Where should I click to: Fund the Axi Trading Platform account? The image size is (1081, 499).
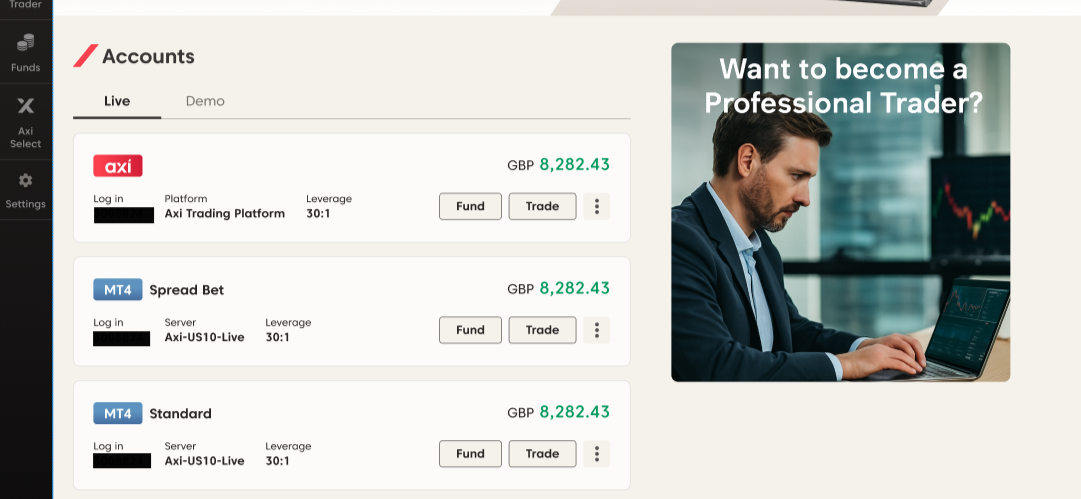(470, 206)
